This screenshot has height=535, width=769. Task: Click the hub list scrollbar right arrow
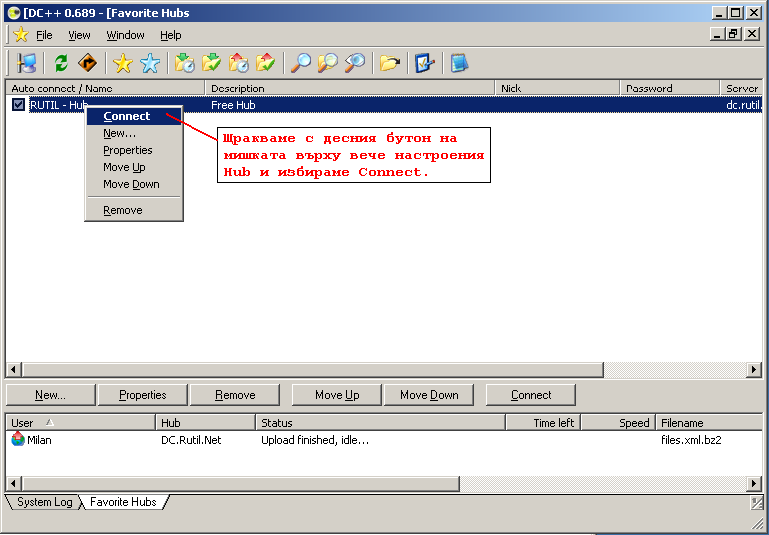point(754,369)
